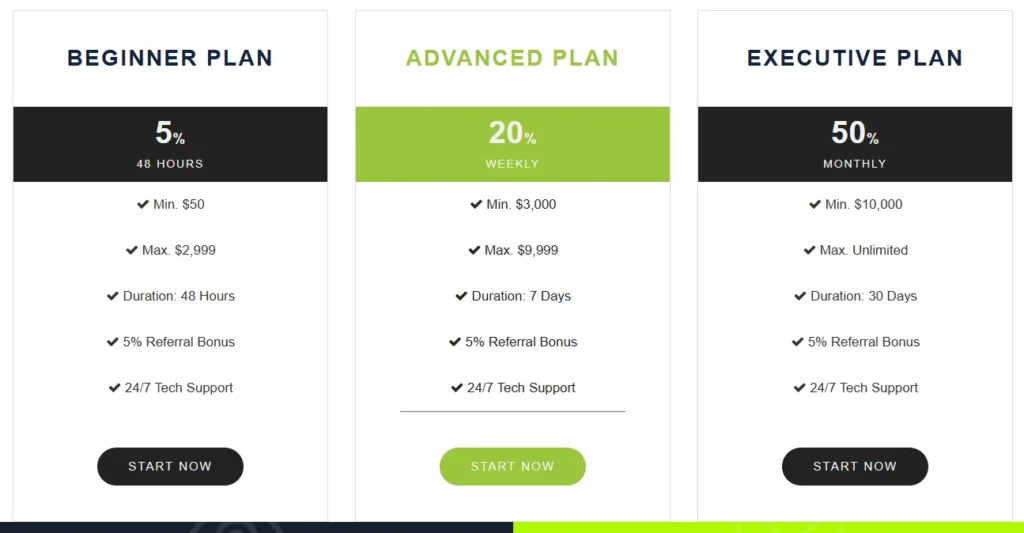Click checkmark icon beside Max. $2,999

[x=132, y=250]
